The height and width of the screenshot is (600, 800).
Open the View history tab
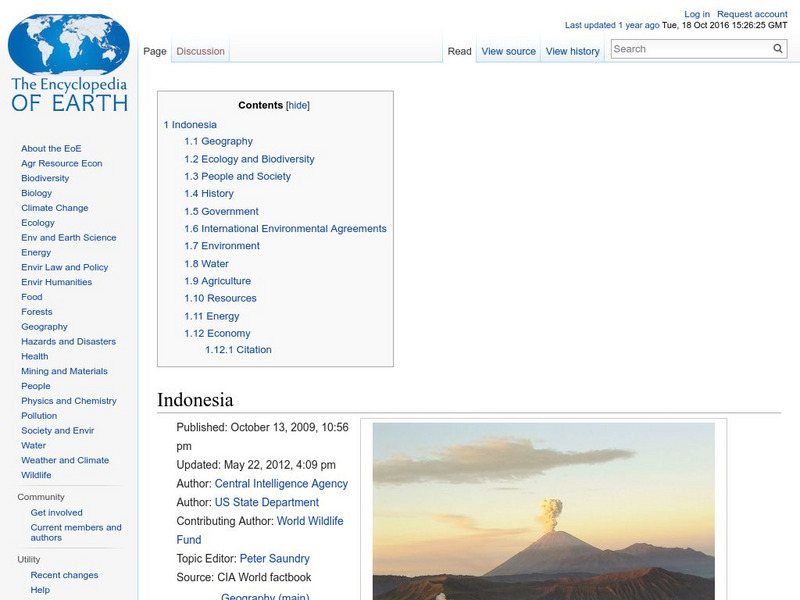coord(572,50)
